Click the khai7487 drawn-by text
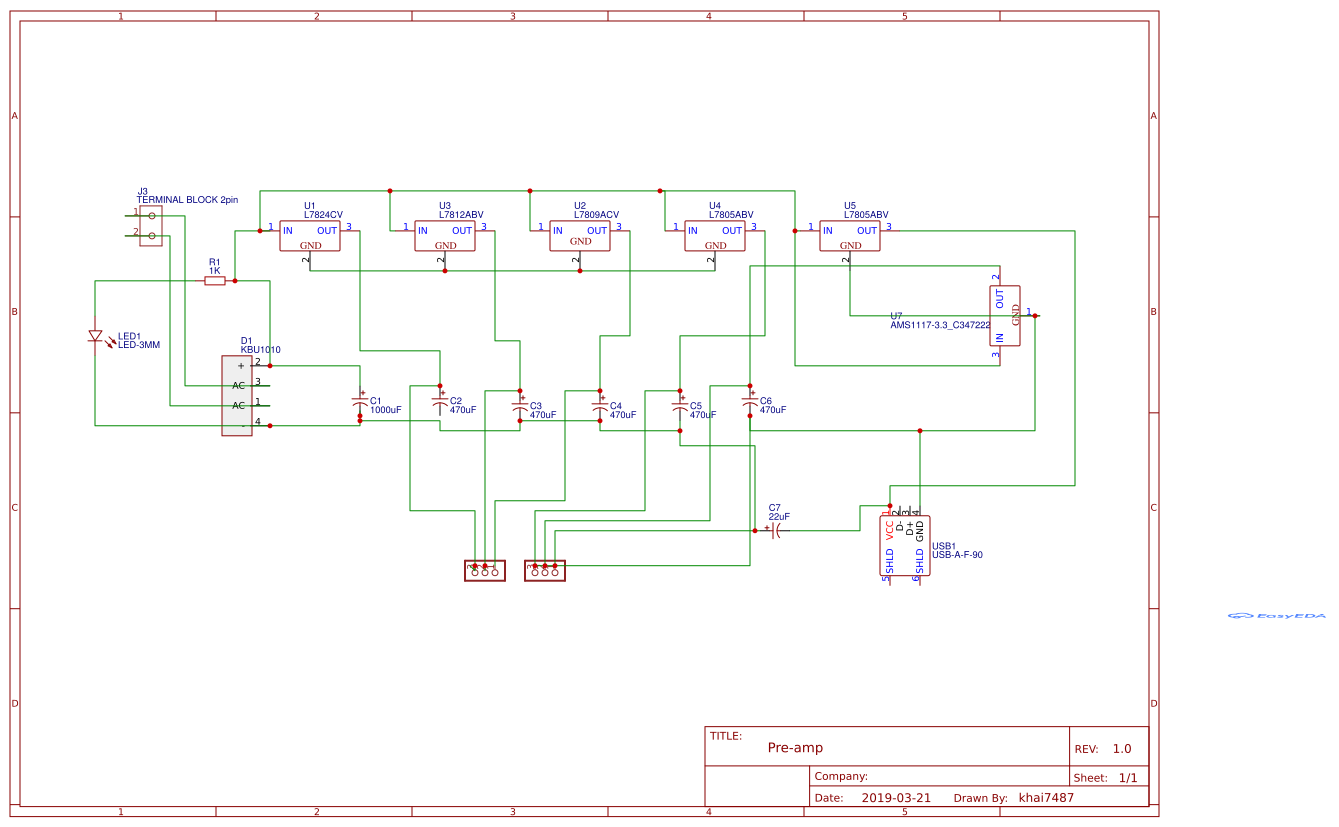The height and width of the screenshot is (827, 1339). click(1044, 797)
